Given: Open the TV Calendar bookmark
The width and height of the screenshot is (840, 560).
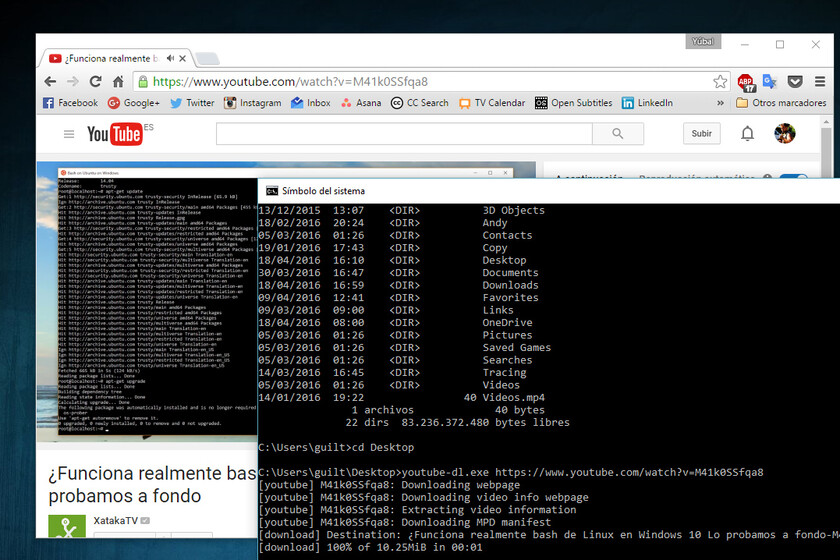Looking at the screenshot, I should [x=492, y=103].
